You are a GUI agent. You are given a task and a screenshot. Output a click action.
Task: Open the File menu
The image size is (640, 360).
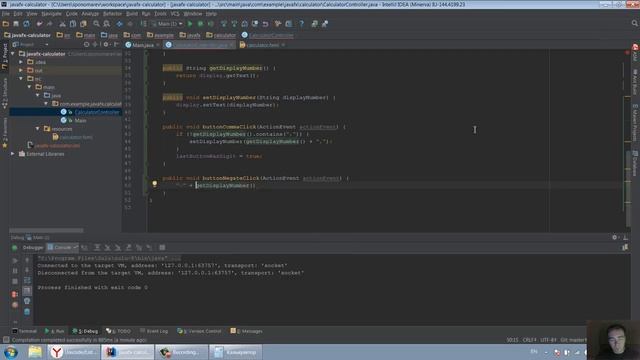click(6, 13)
